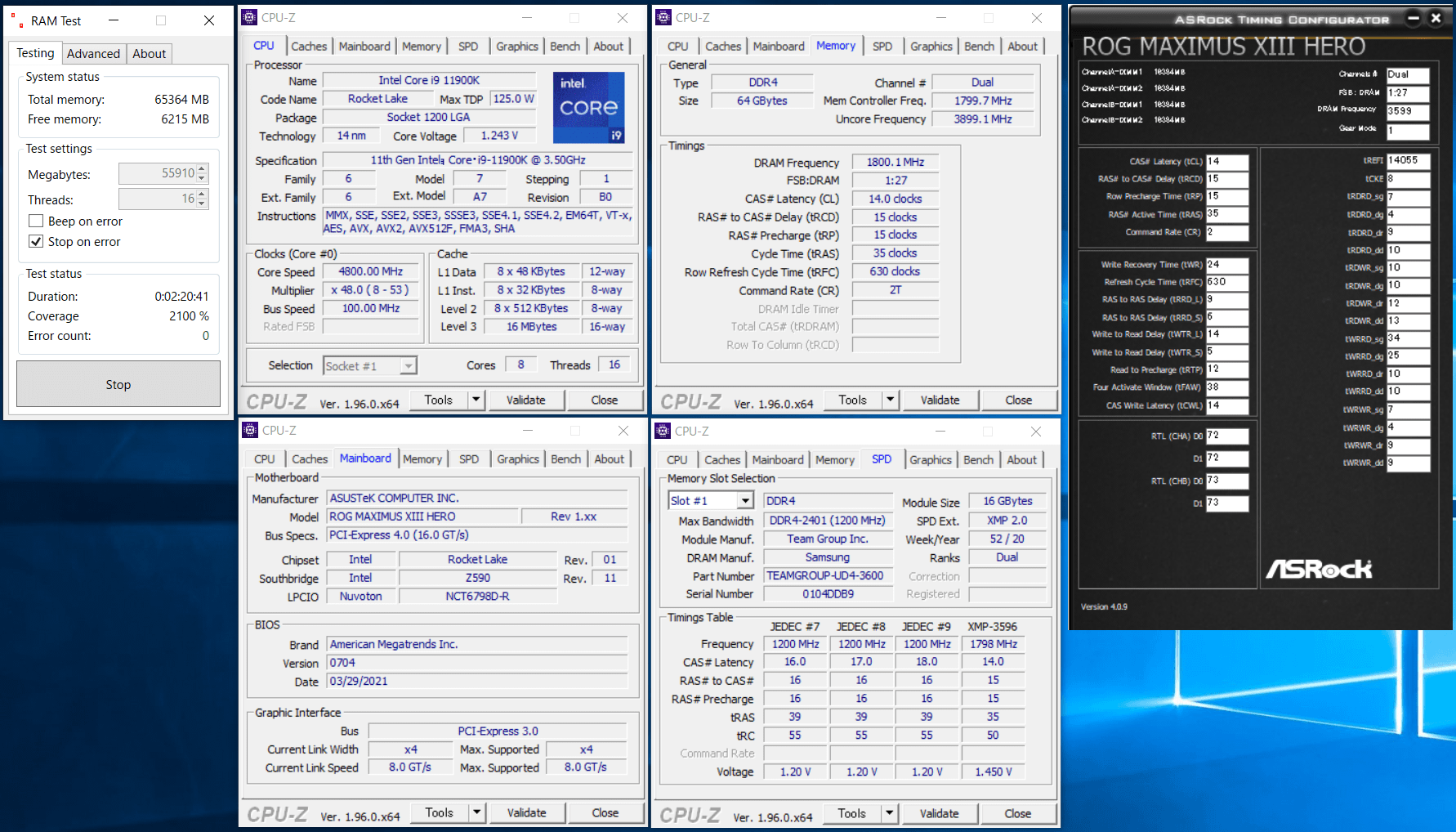Click the CPU-Z title icon in the CPU tab window

coord(250,17)
